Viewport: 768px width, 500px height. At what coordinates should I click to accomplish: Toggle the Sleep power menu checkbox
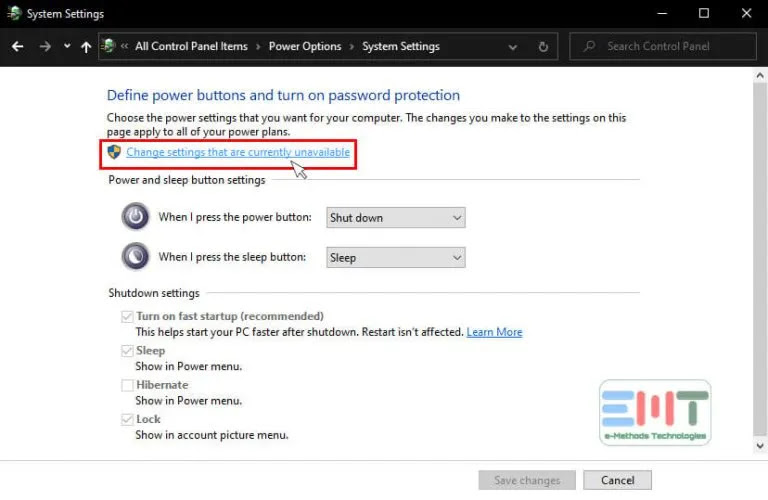point(127,351)
